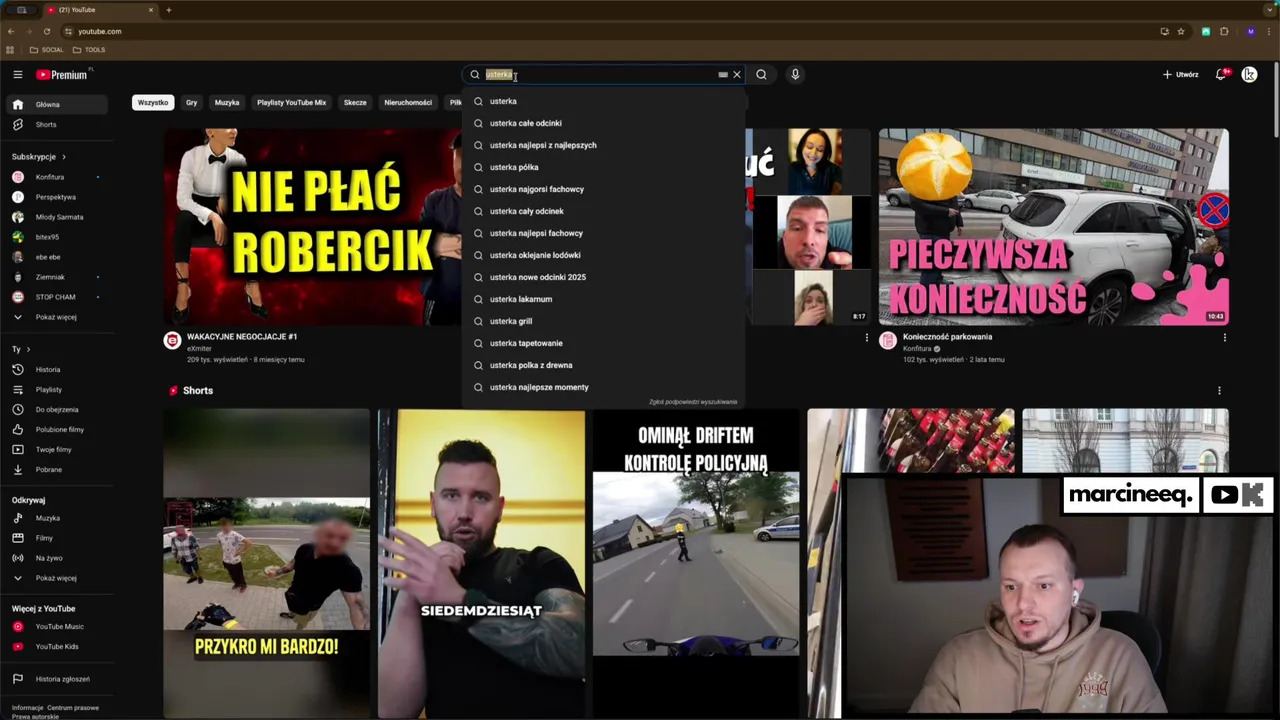Select the Gry filter chip
This screenshot has width=1280, height=720.
[x=191, y=102]
